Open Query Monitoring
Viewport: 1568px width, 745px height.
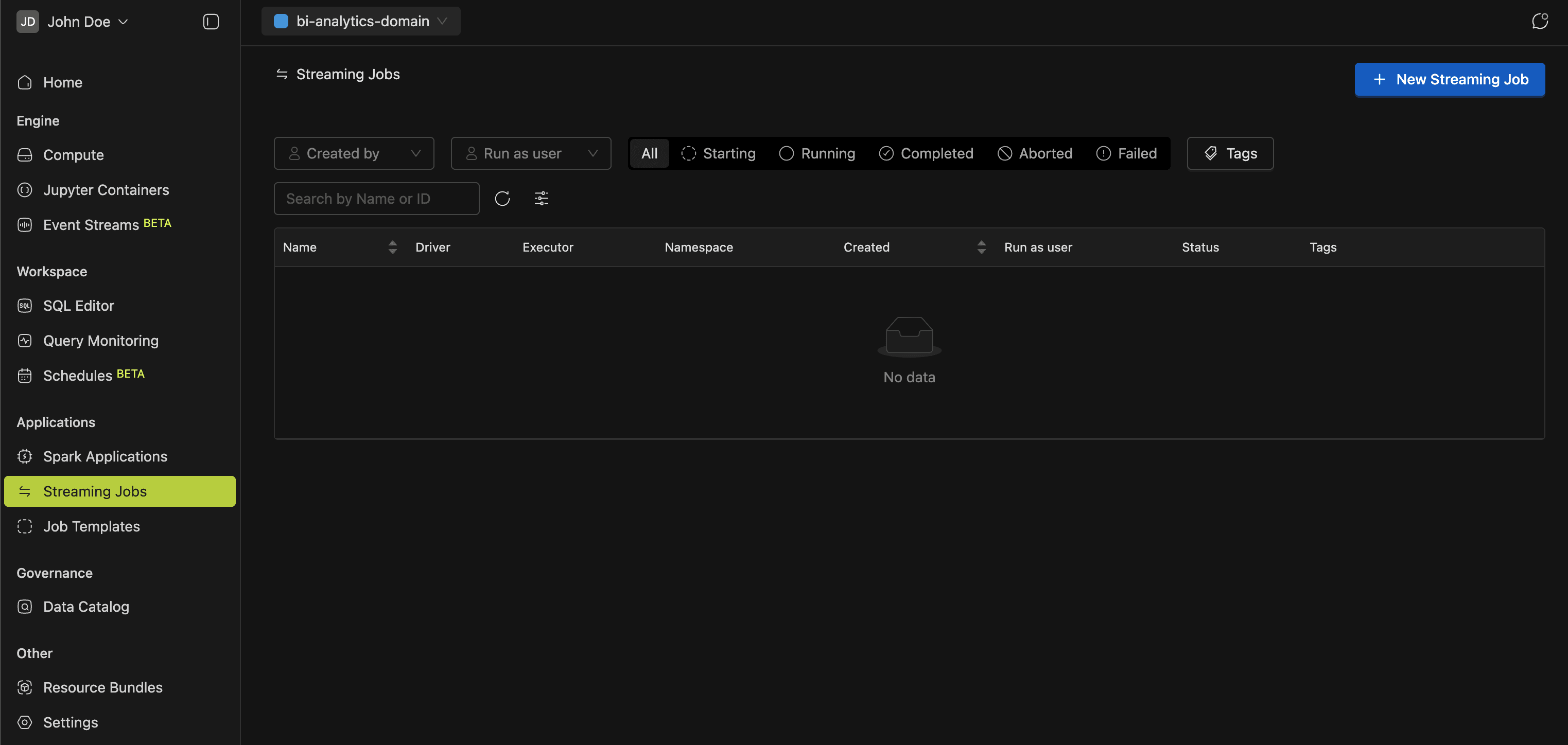click(x=100, y=340)
